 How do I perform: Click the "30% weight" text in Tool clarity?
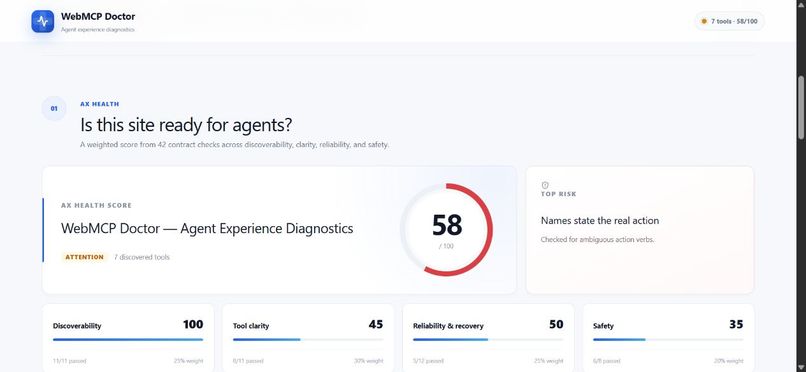(x=369, y=361)
